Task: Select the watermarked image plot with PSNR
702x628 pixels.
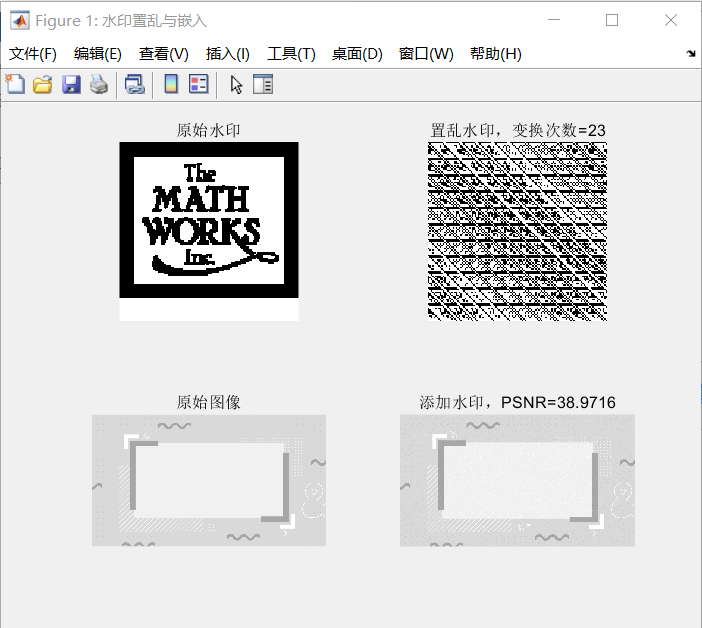Action: (517, 480)
